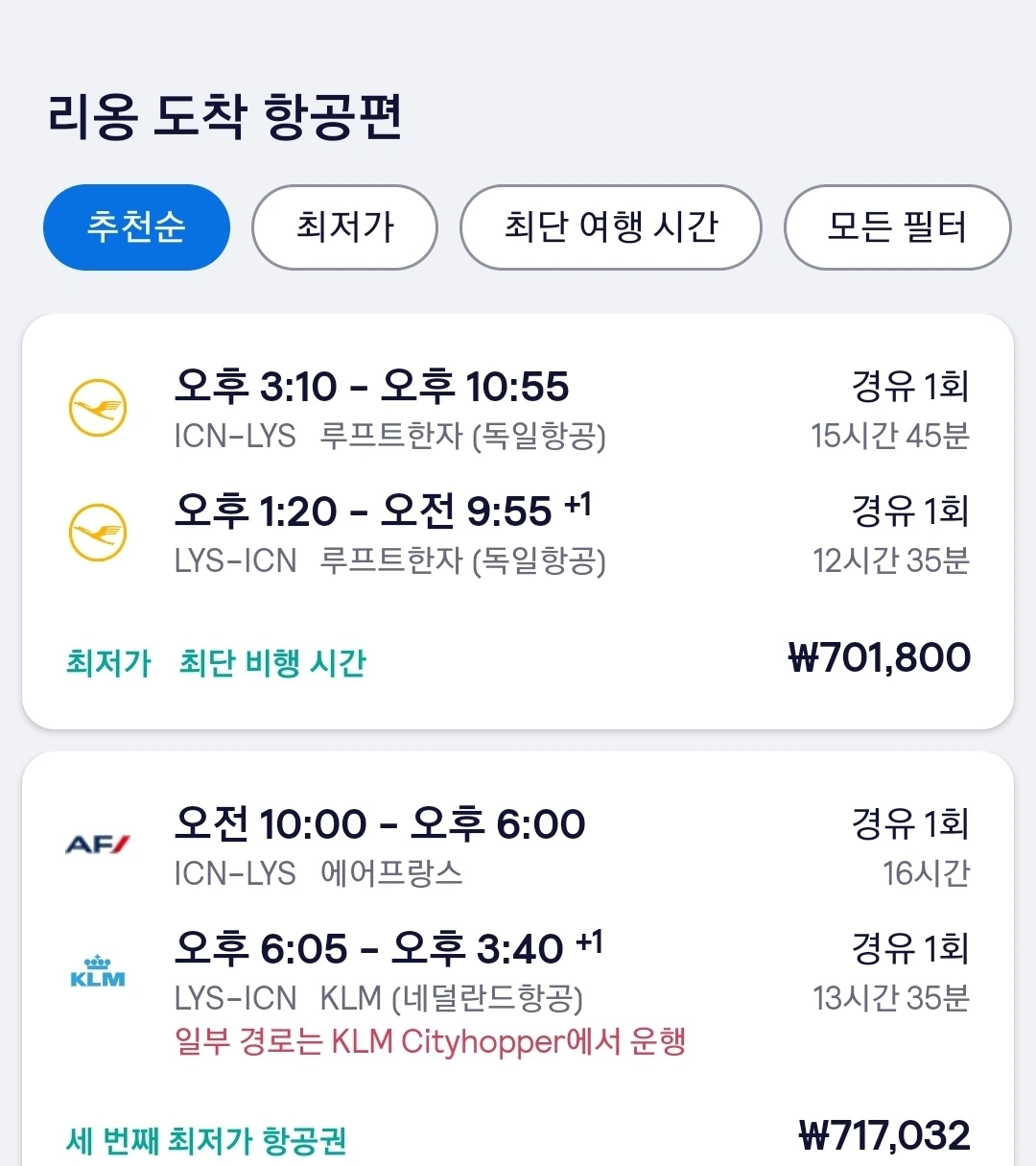
Task: Tap the 최단 비행 시간 tag
Action: click(272, 663)
